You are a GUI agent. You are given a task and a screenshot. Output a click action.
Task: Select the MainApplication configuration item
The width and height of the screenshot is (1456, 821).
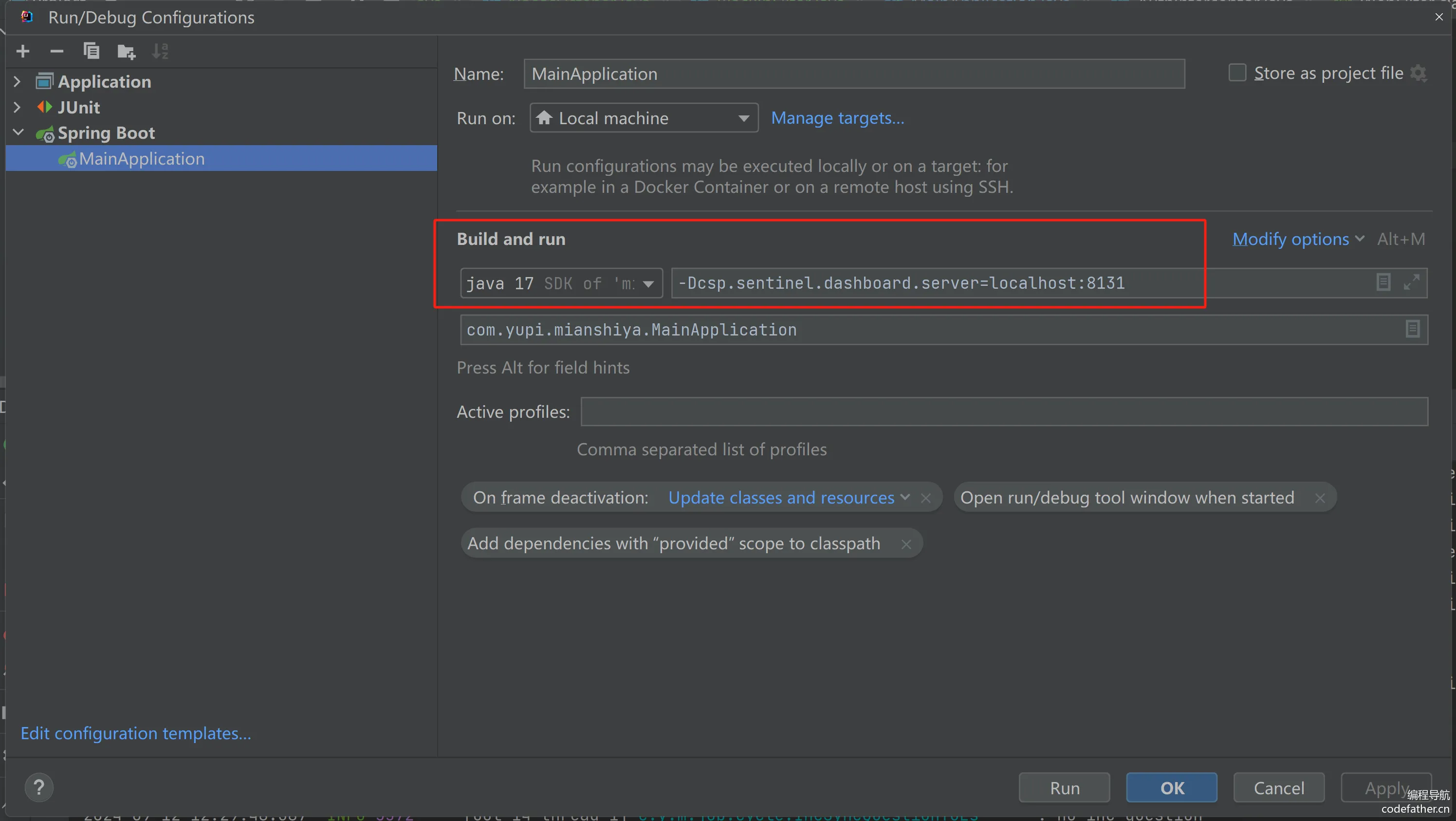[142, 158]
